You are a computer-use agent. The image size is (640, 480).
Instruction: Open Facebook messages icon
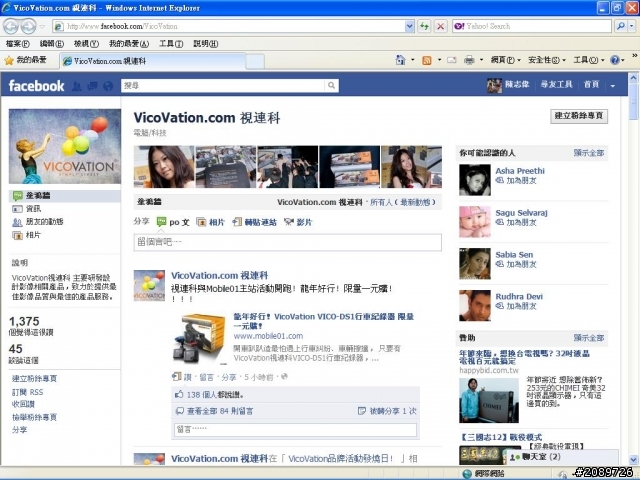[93, 86]
